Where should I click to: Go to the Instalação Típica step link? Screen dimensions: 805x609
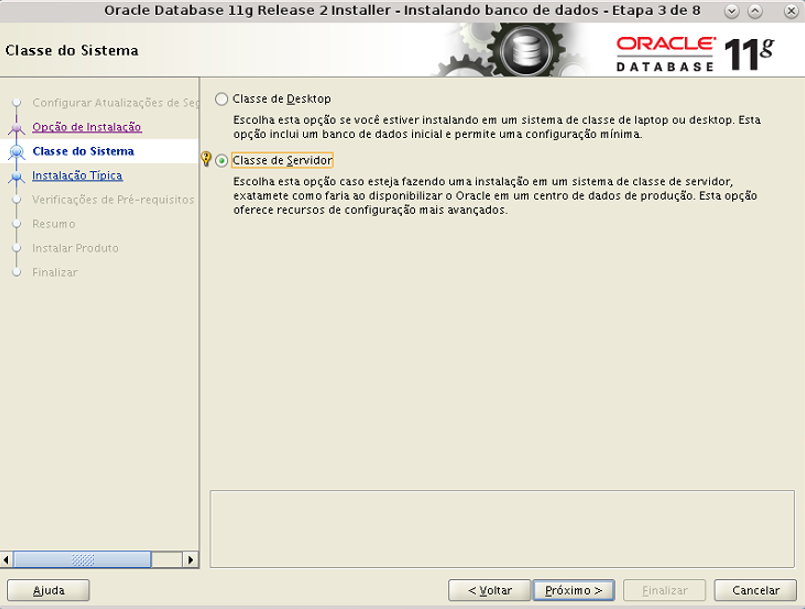click(77, 176)
